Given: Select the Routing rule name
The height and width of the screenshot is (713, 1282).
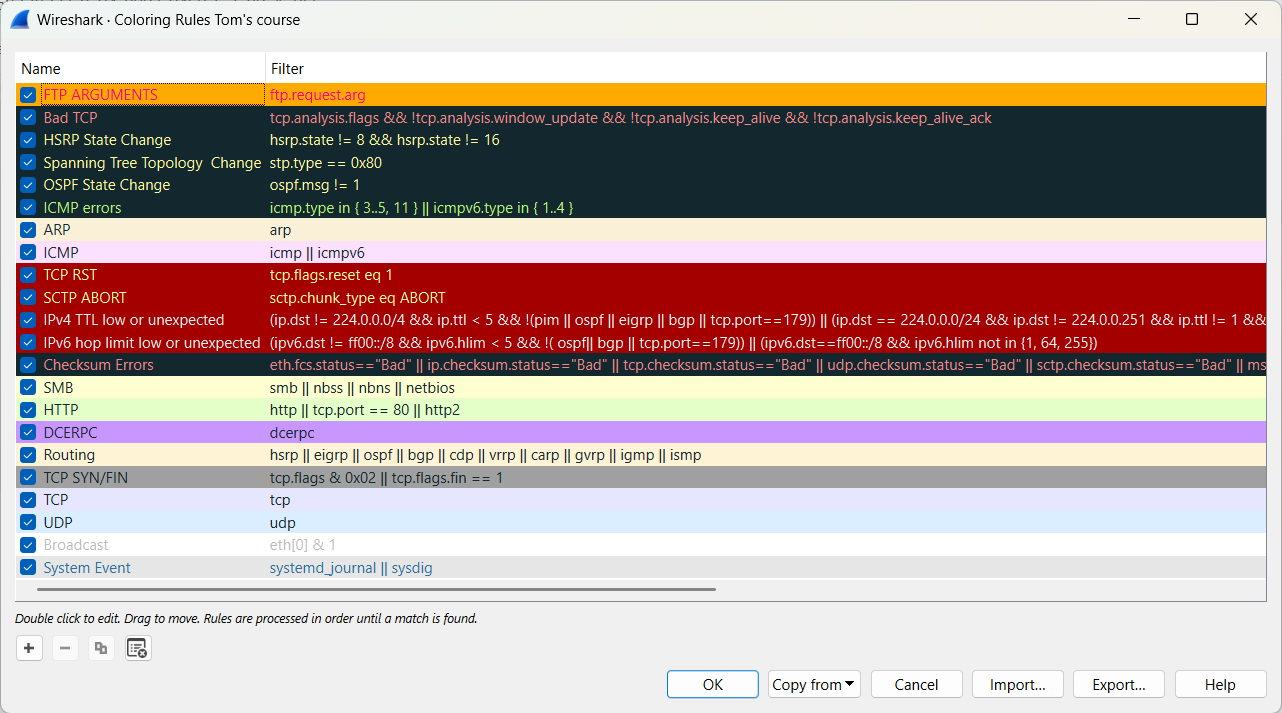Looking at the screenshot, I should 69,455.
